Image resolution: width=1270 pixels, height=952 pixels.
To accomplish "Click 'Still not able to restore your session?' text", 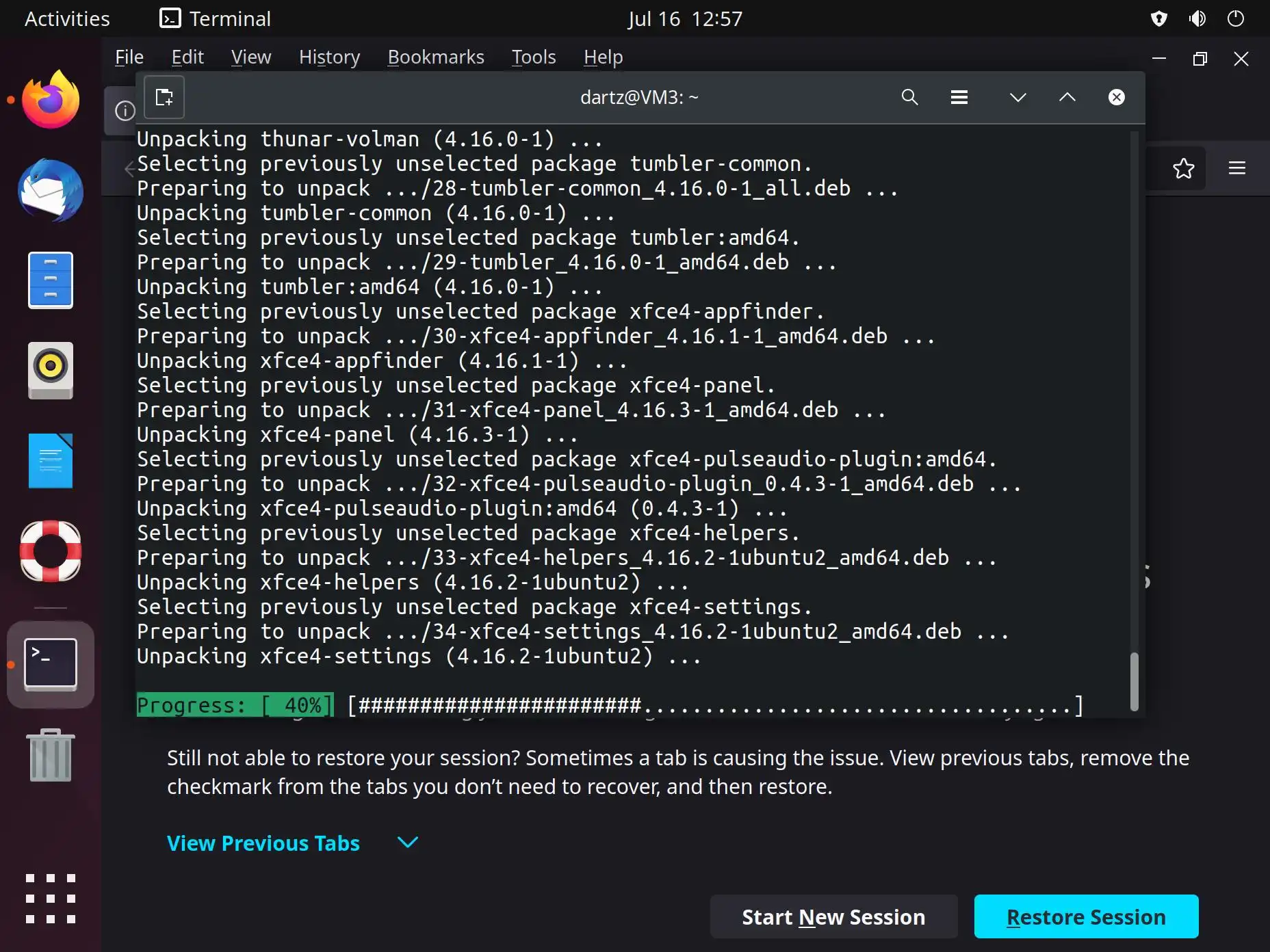I will pos(344,758).
